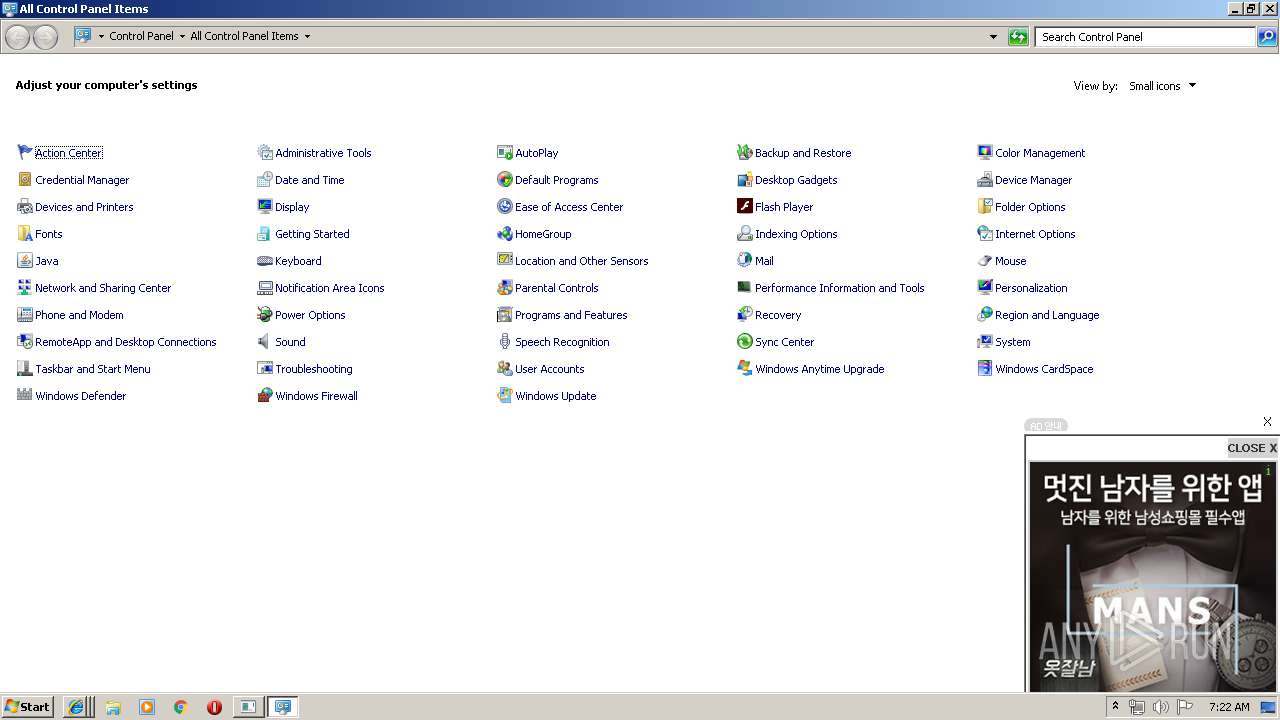Open the Mail icon
Viewport: 1280px width, 720px height.
745,260
